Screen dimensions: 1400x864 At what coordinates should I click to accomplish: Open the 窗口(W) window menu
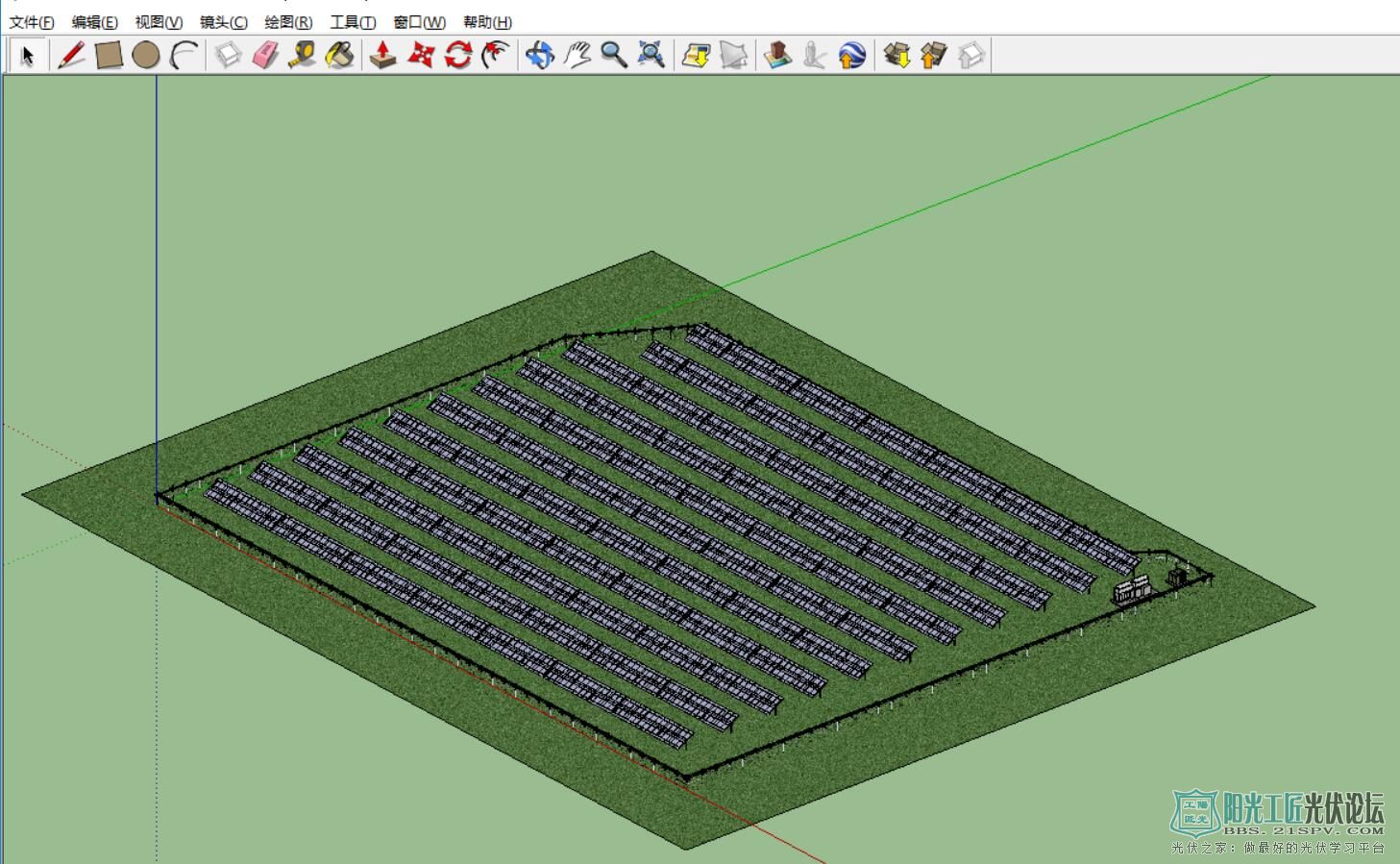point(420,22)
